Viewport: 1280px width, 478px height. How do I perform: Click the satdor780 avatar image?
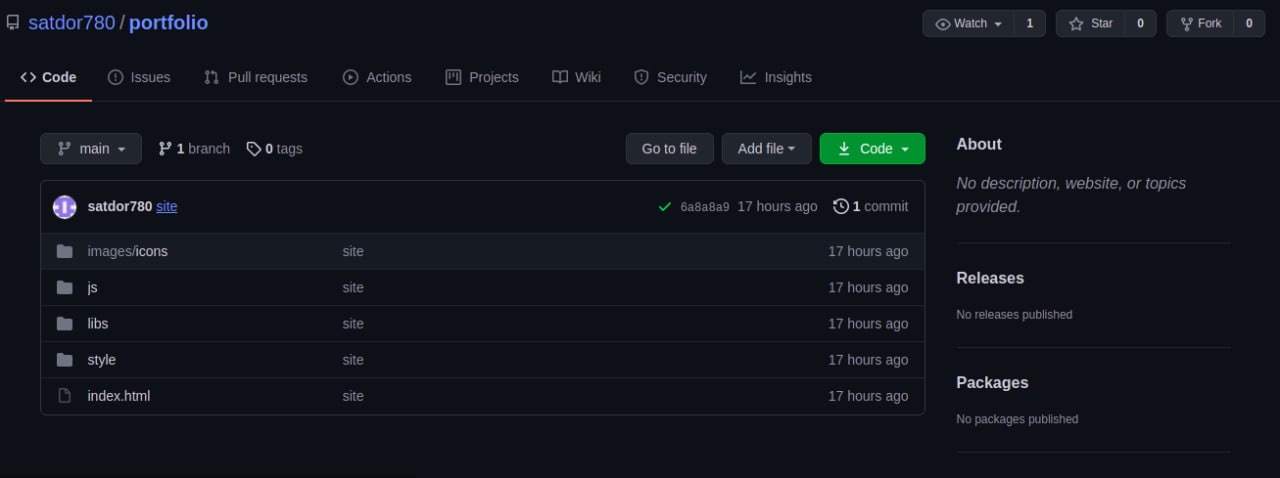(65, 206)
